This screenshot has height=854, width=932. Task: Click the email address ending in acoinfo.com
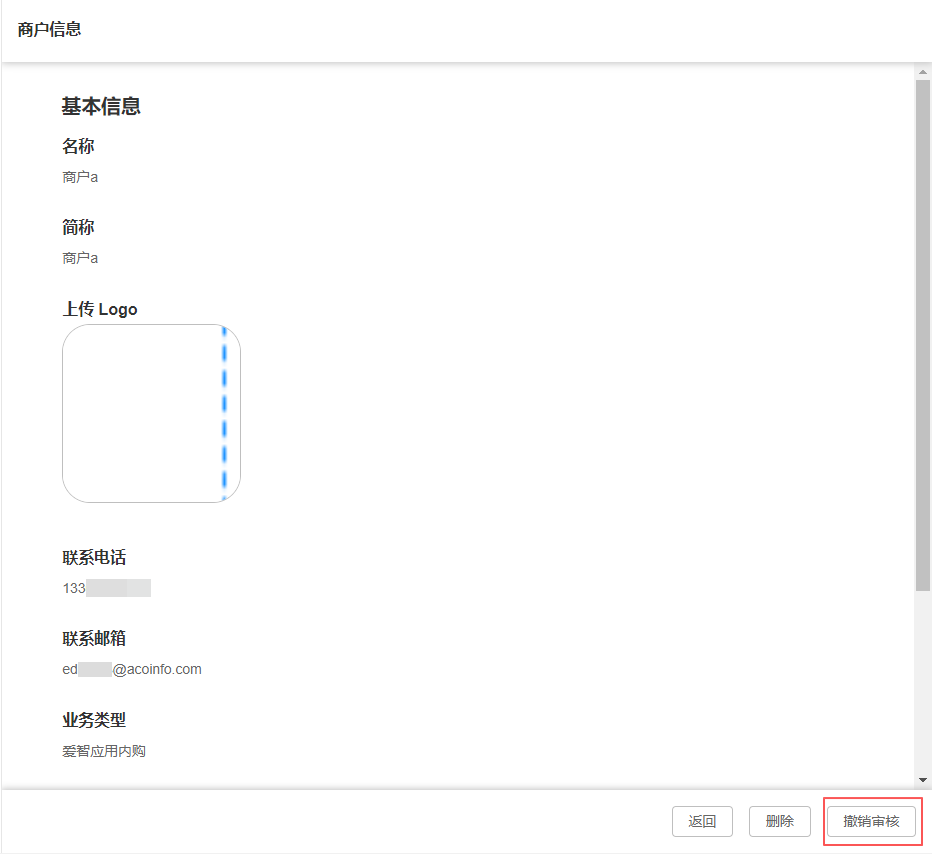pos(131,669)
